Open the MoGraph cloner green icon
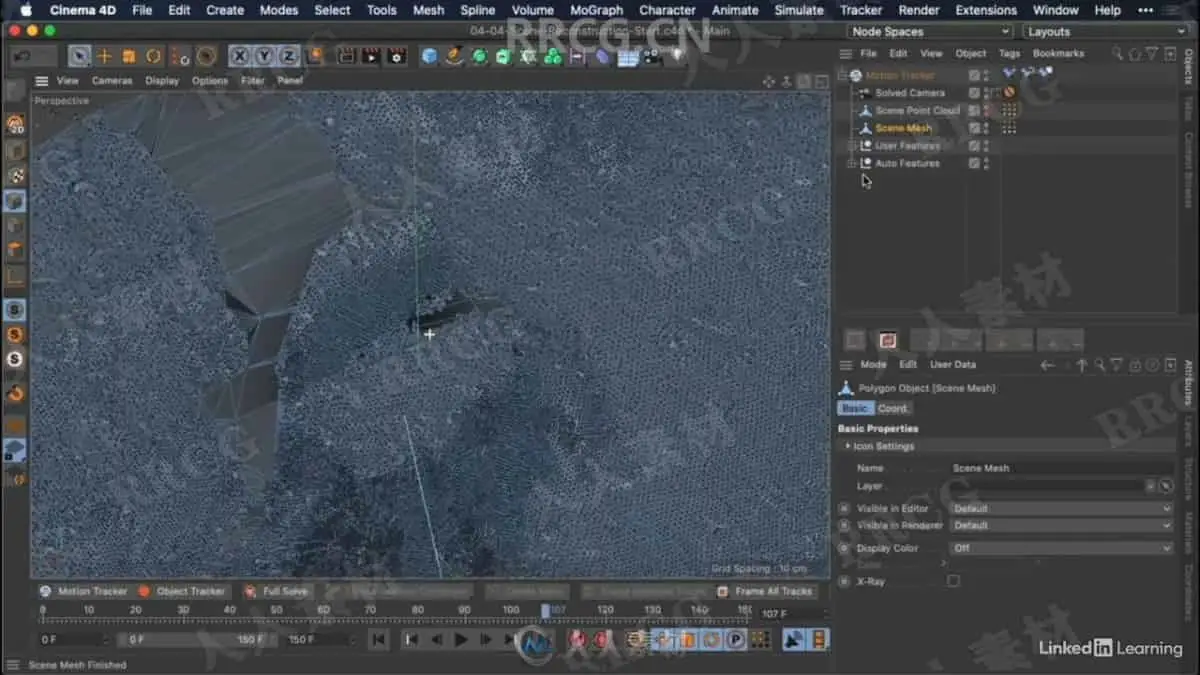Screen dimensions: 1200x675 click(x=553, y=56)
